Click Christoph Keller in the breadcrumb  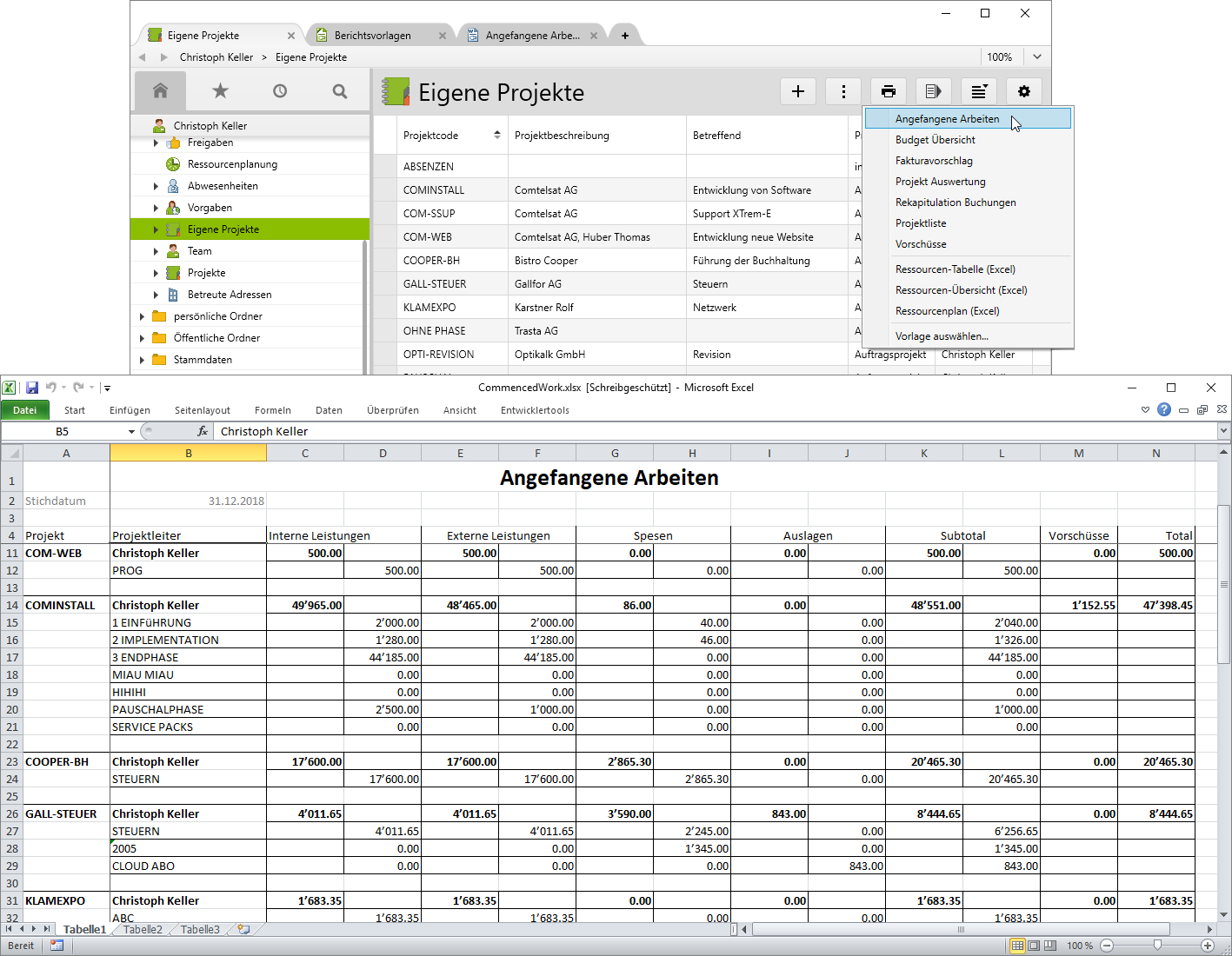click(x=216, y=57)
